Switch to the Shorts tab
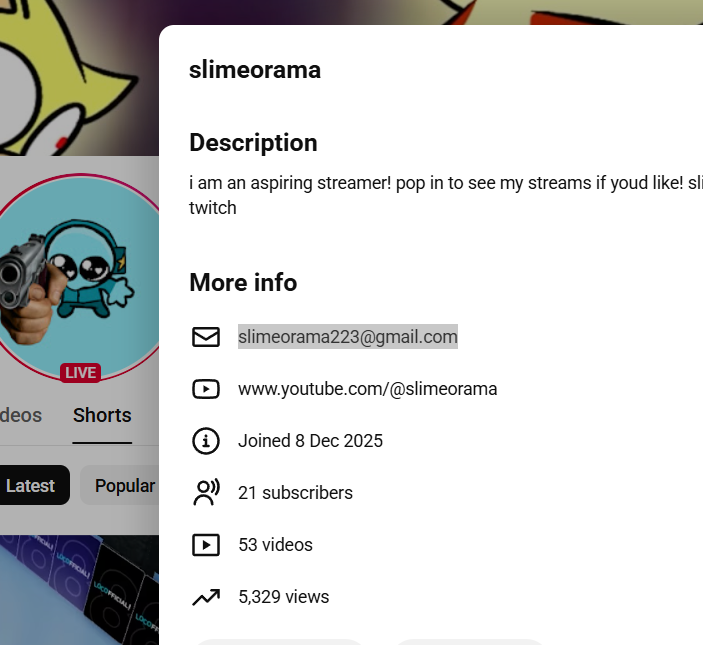The width and height of the screenshot is (703, 645). [102, 416]
